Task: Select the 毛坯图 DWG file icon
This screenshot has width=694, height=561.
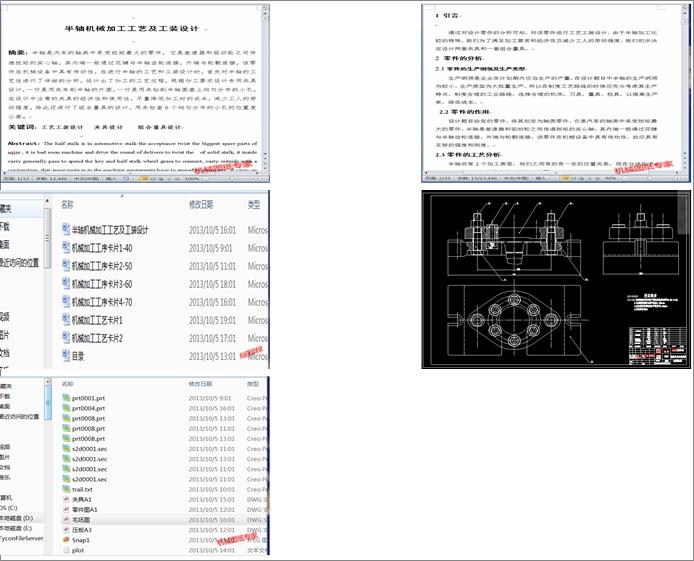Action: 66,520
